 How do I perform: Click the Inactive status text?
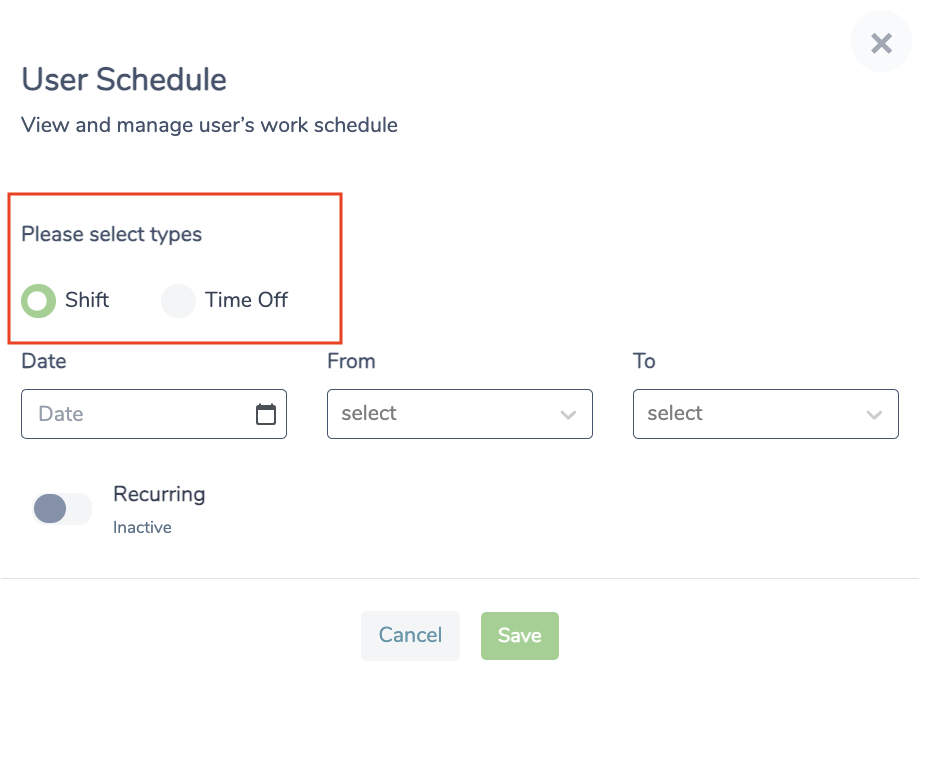coord(142,527)
